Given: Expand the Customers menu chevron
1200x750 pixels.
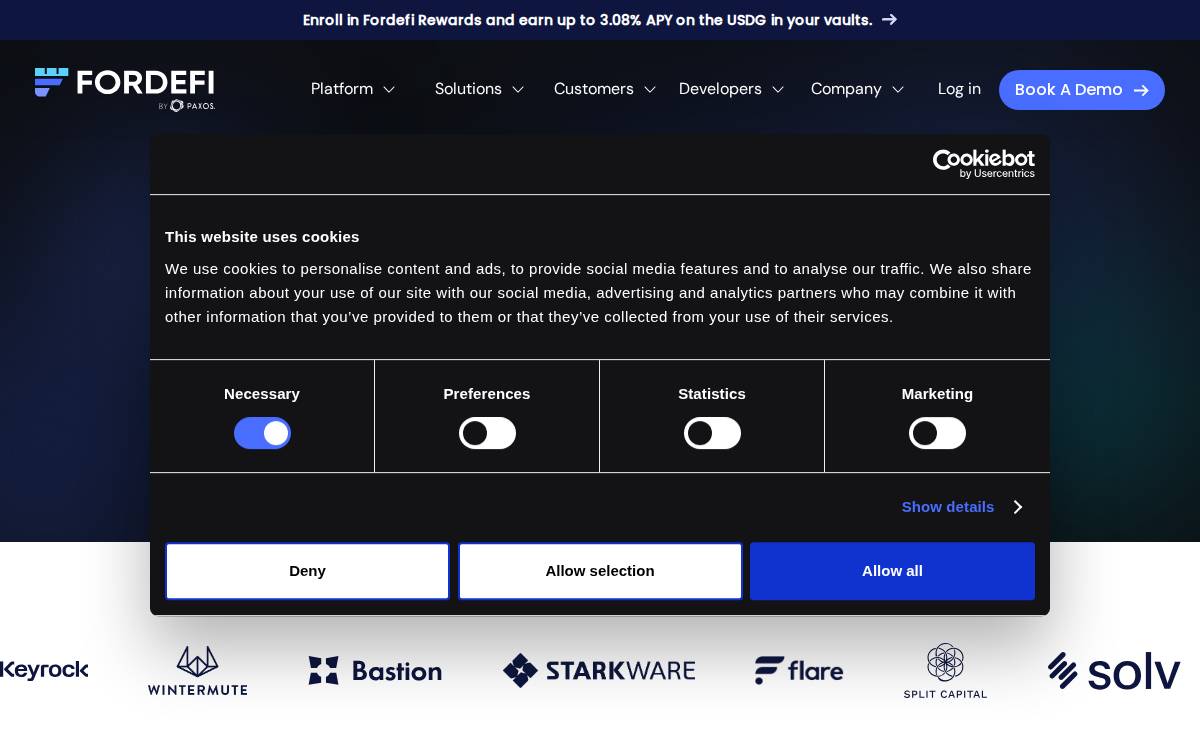Looking at the screenshot, I should click(650, 90).
